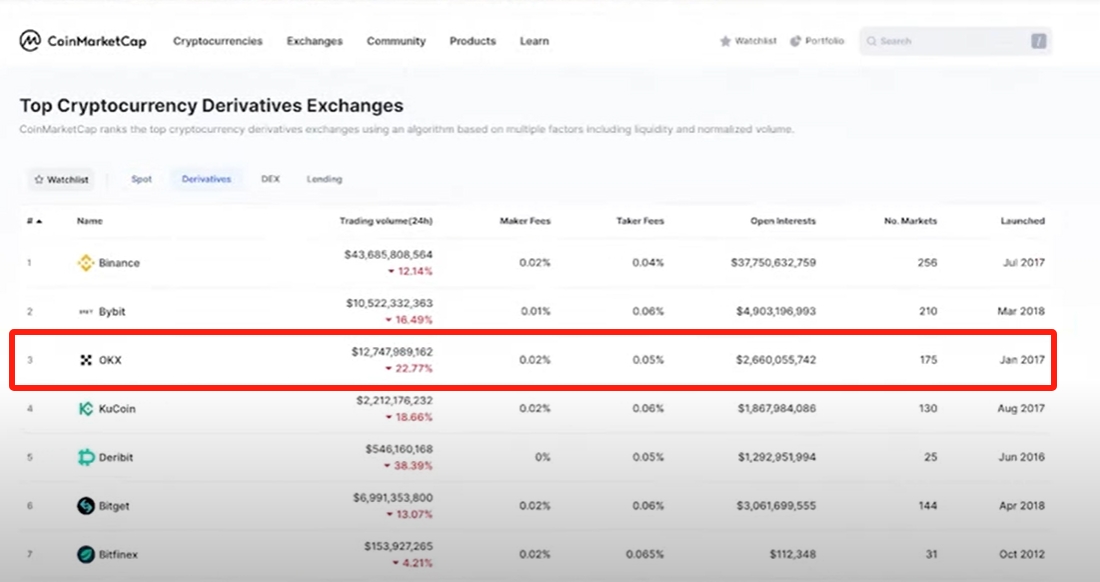The image size is (1100, 582).
Task: Click the Binance logo icon
Action: [x=86, y=263]
